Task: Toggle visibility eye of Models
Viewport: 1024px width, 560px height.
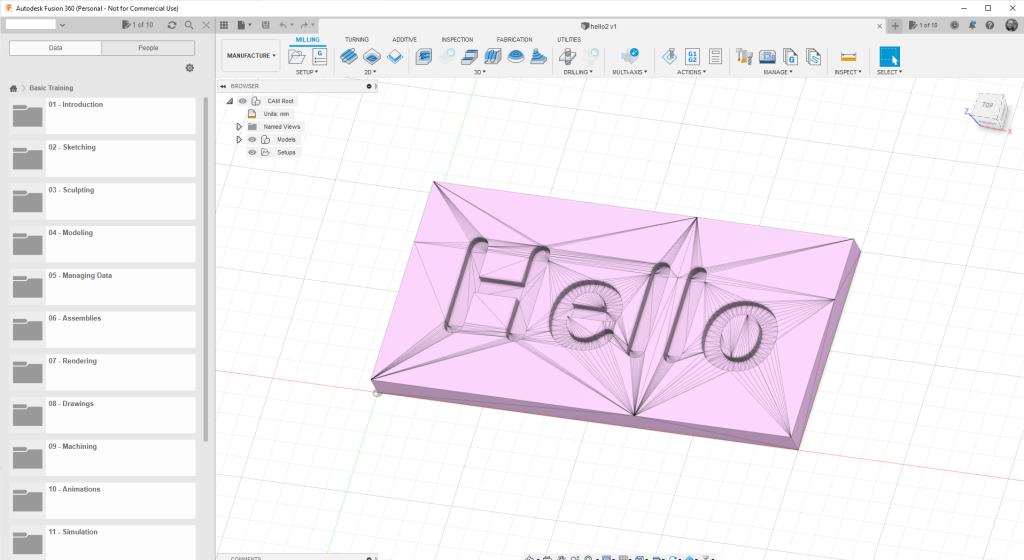Action: point(252,140)
